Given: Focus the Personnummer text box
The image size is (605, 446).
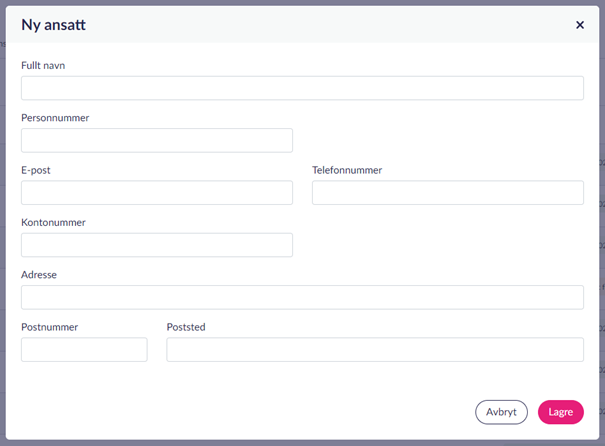Looking at the screenshot, I should point(157,140).
